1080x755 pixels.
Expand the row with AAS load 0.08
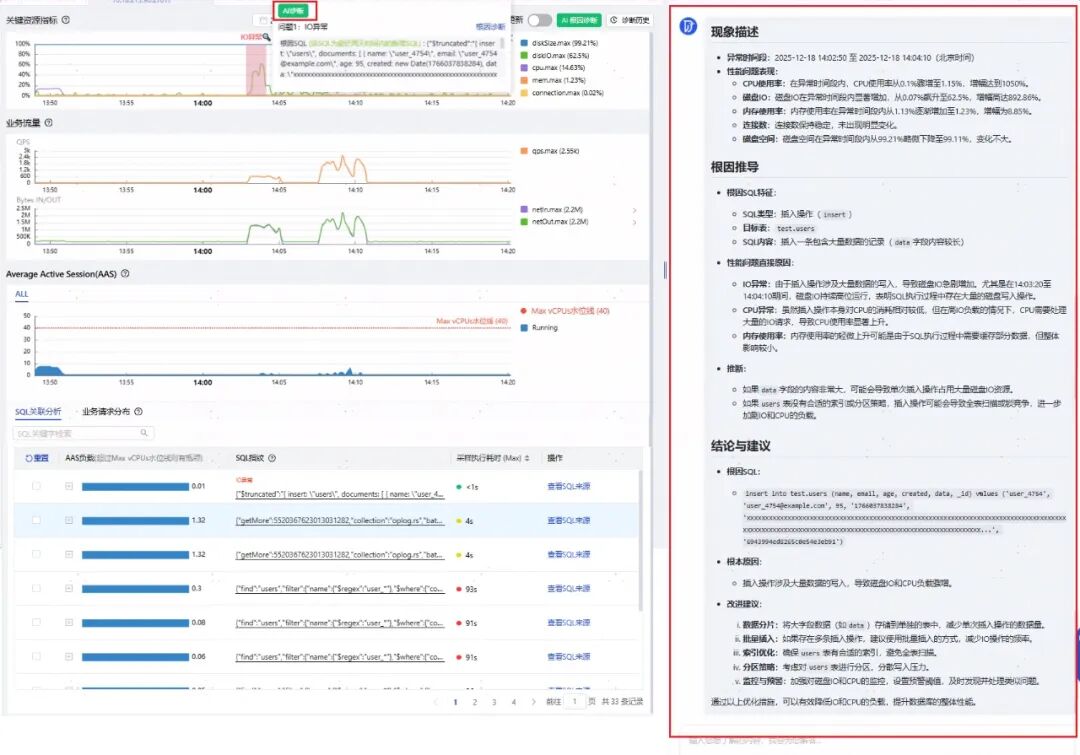69,622
